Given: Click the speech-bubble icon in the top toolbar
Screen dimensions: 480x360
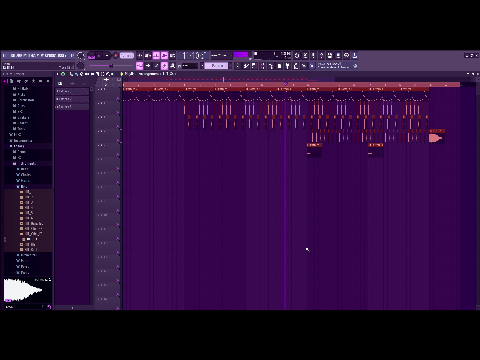Looking at the screenshot, I should tap(347, 55).
